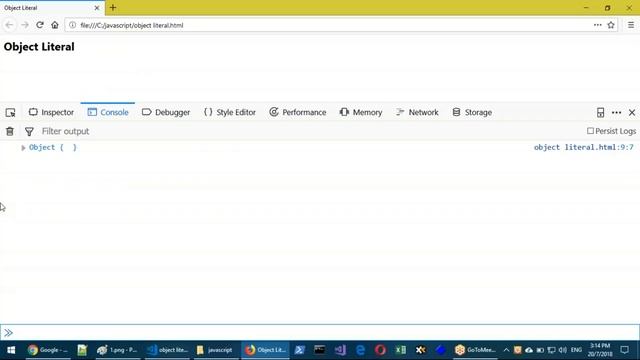
Task: Open source link object literal.html:9:7
Action: (584, 147)
